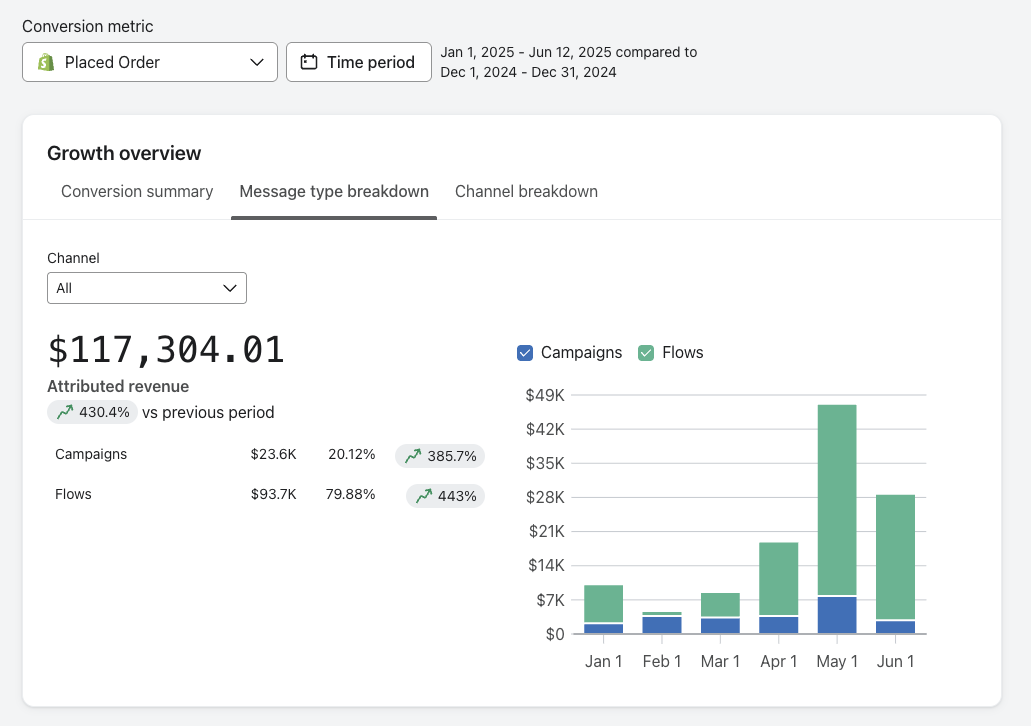Screen dimensions: 1031x726
Task: Click the green Flows bar for Mar 1
Action: [x=721, y=605]
